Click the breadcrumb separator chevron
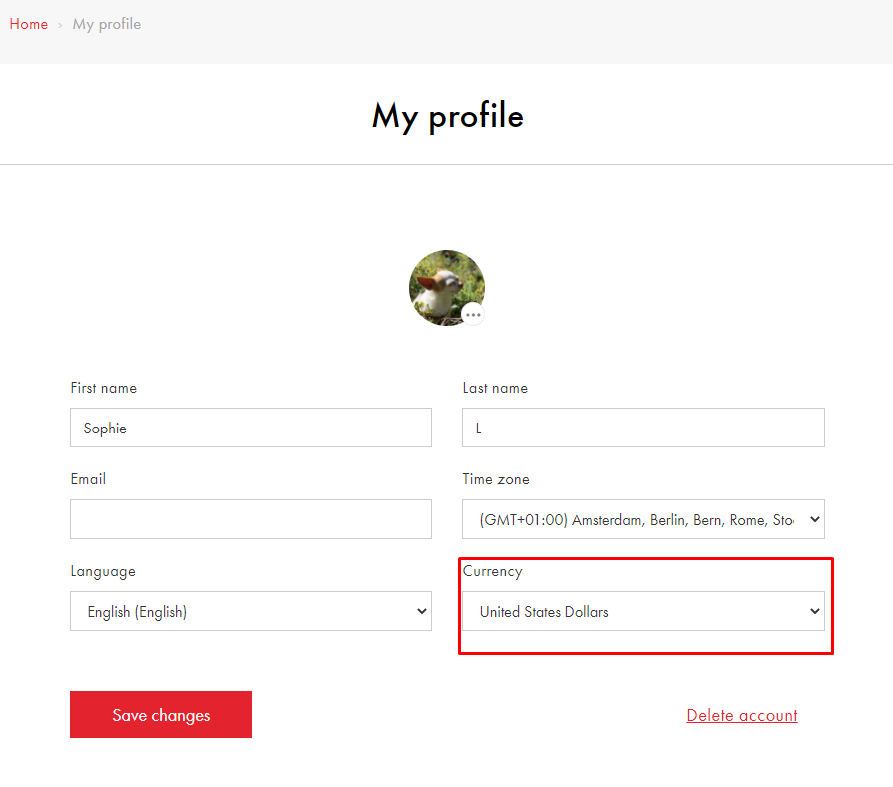The height and width of the screenshot is (787, 893). click(60, 25)
